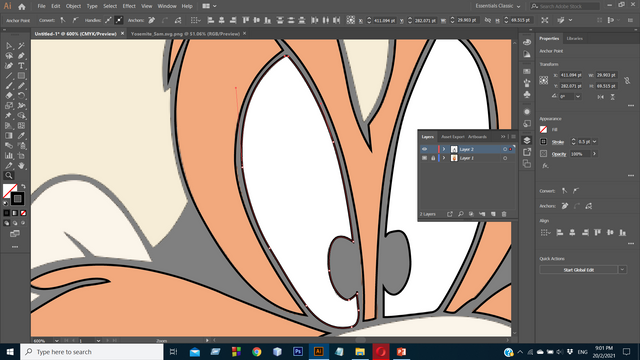Expand Layer 2 contents
The height and width of the screenshot is (360, 640).
(444, 149)
